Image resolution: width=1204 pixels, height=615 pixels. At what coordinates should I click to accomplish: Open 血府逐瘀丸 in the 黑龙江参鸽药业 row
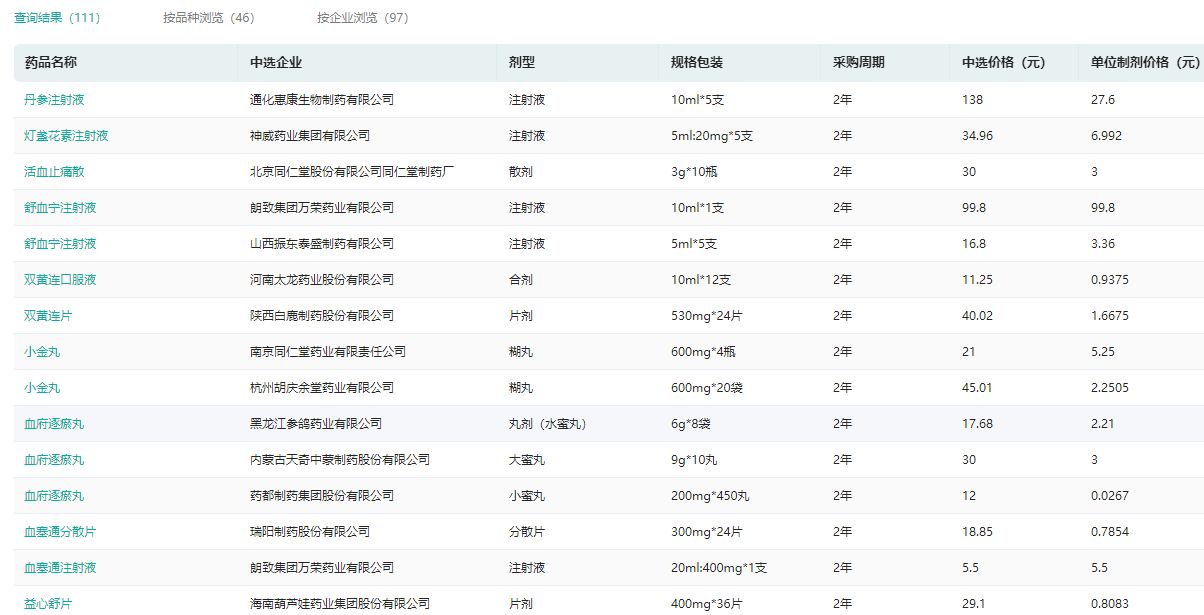[x=54, y=424]
